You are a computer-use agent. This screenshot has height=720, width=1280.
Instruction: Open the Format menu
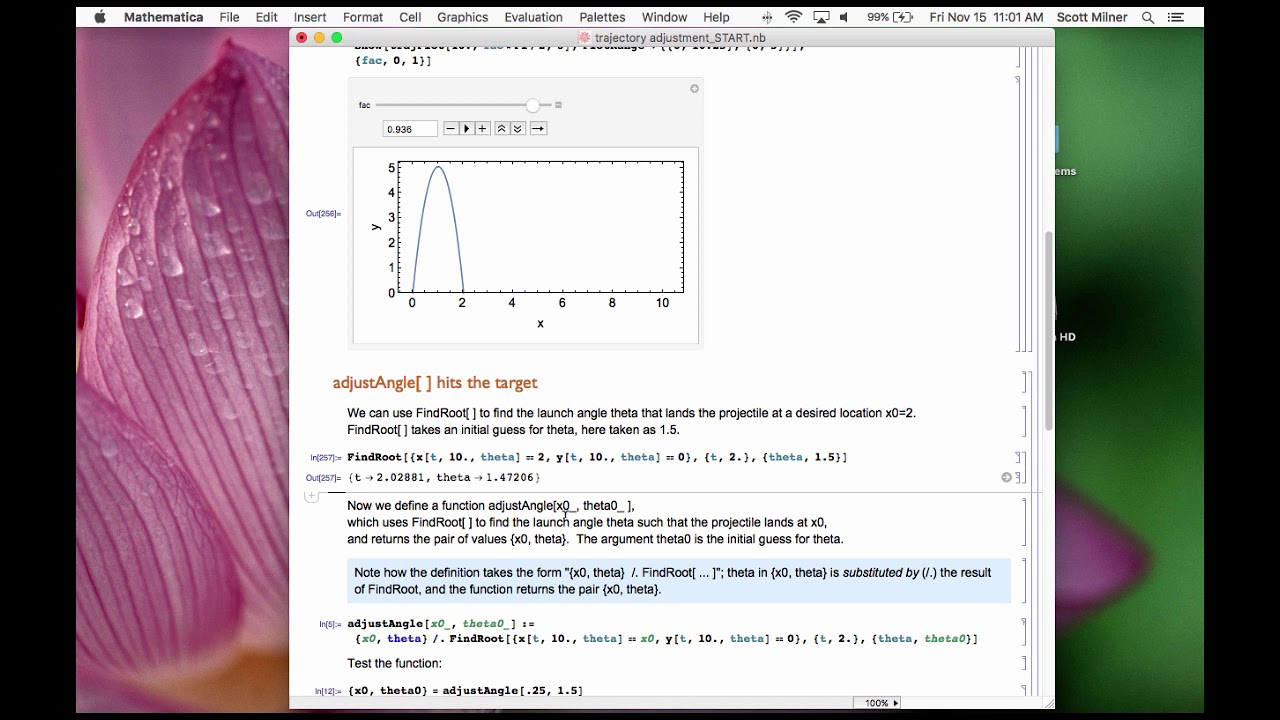point(362,17)
